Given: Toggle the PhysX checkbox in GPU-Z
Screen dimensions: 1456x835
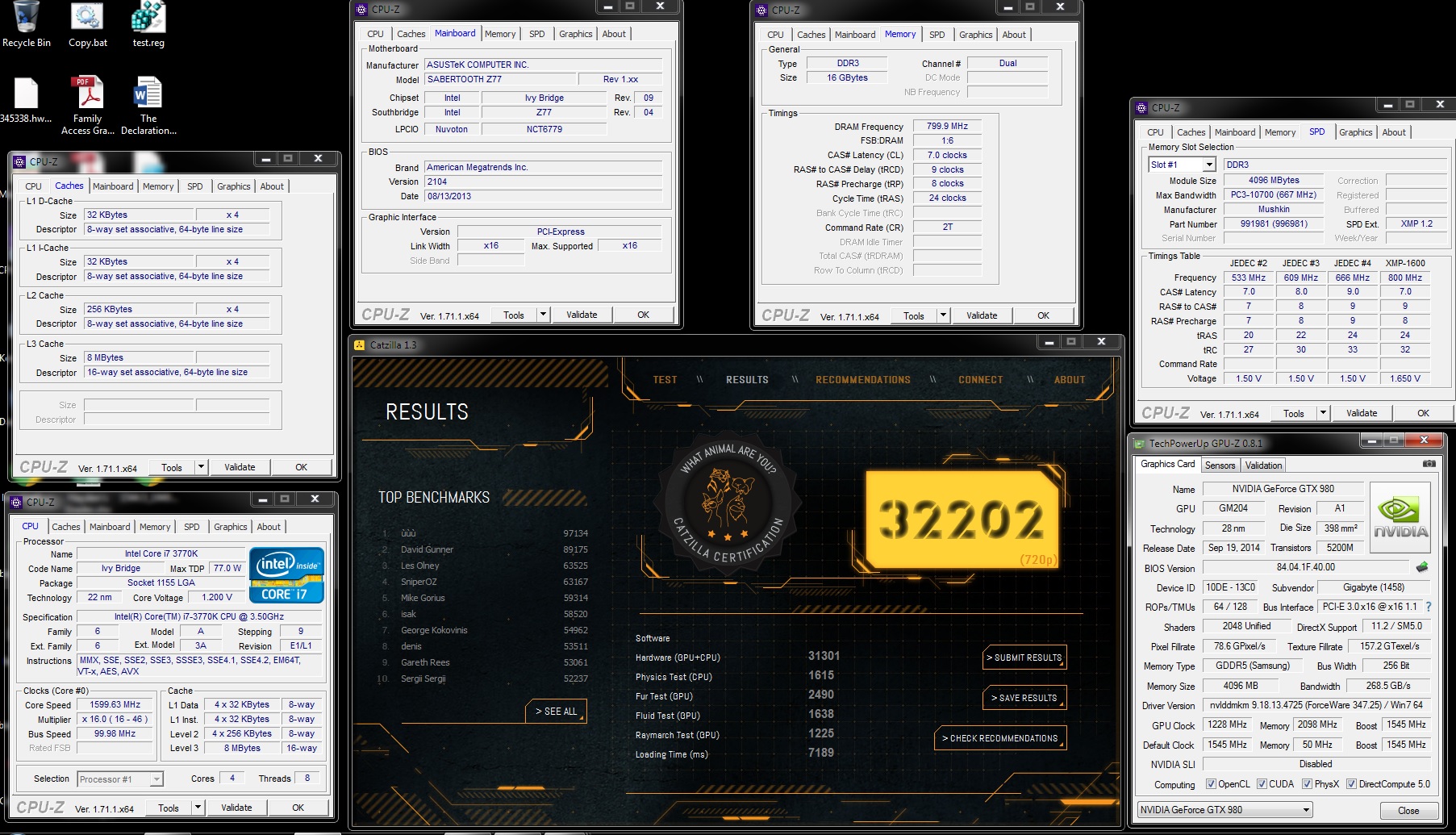Looking at the screenshot, I should point(1307,783).
